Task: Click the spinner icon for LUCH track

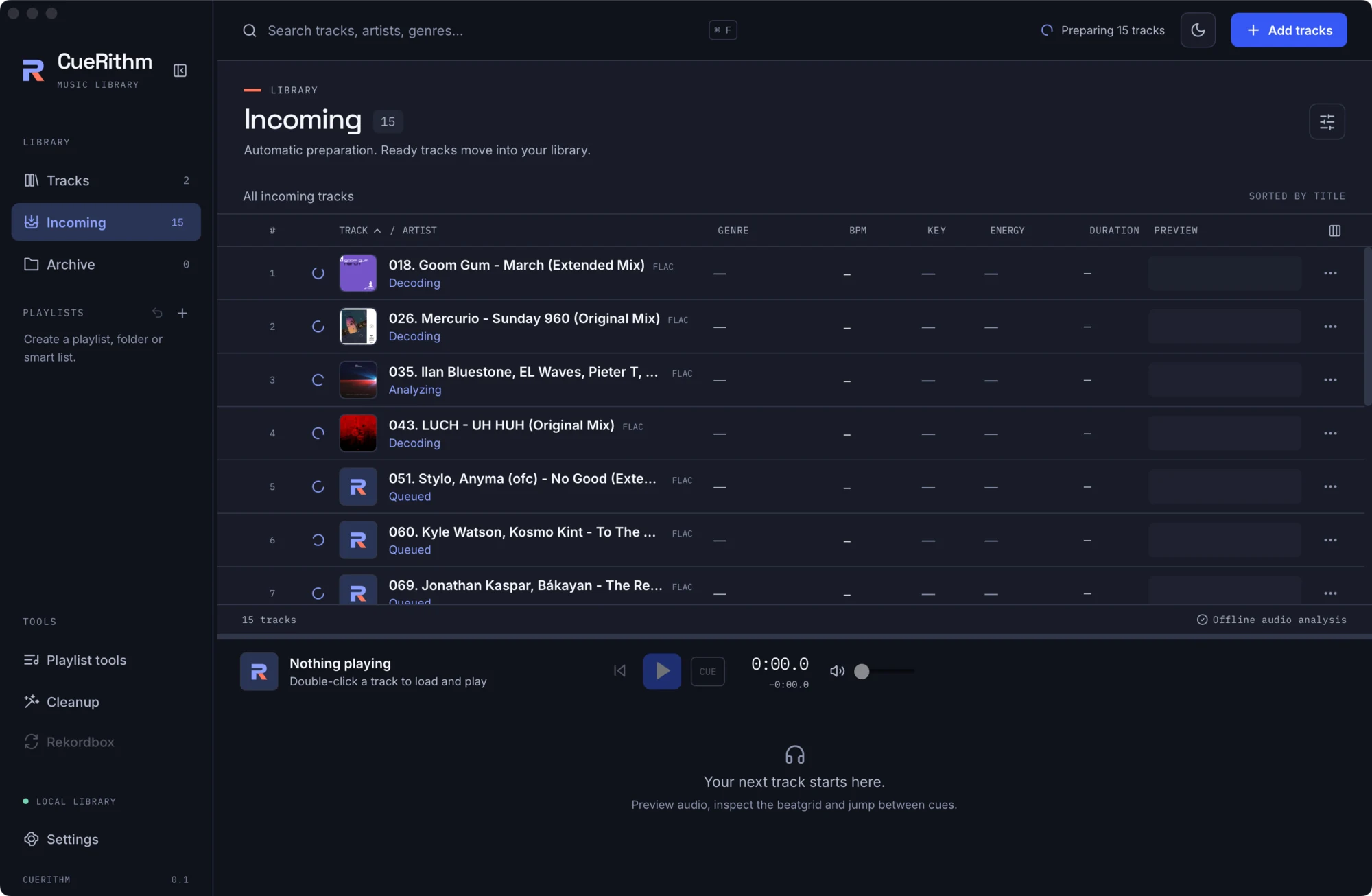Action: (318, 434)
